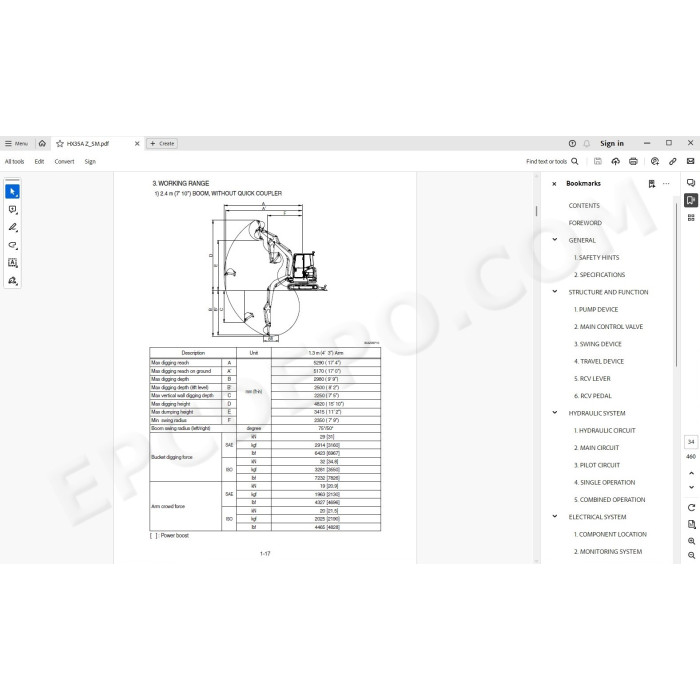Click the Create button
Viewport: 700px width, 700px height.
162,143
